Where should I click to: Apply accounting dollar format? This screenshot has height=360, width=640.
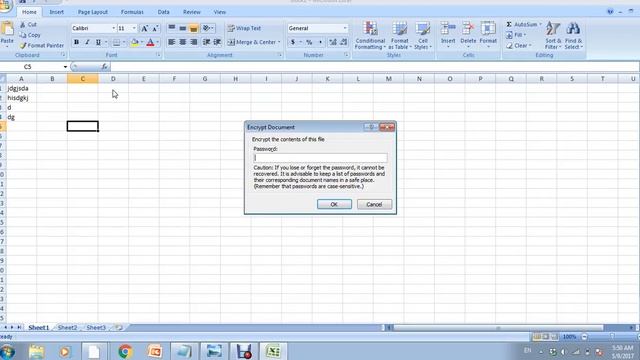pos(293,42)
